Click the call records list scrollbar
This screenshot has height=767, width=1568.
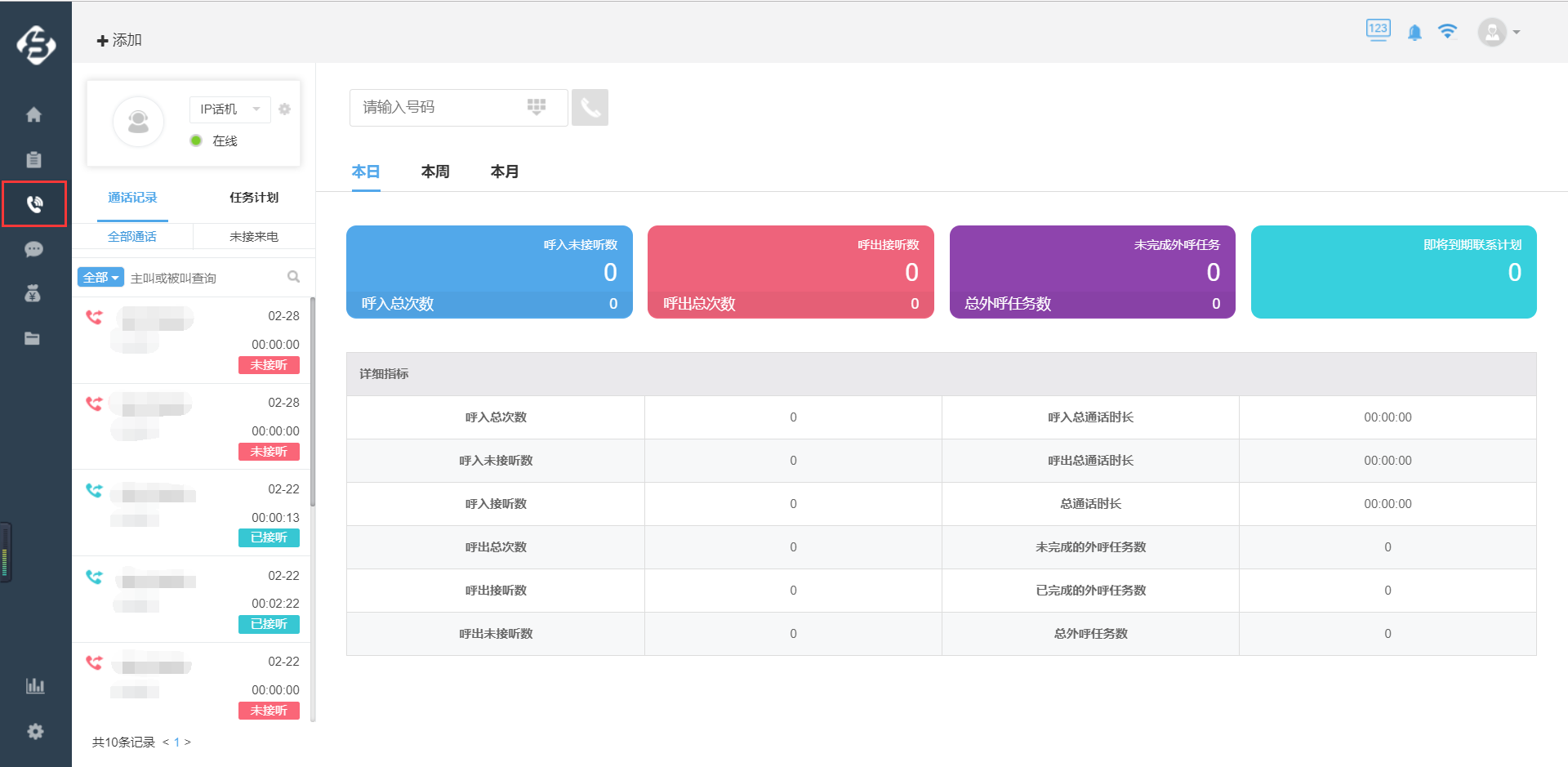tap(313, 401)
